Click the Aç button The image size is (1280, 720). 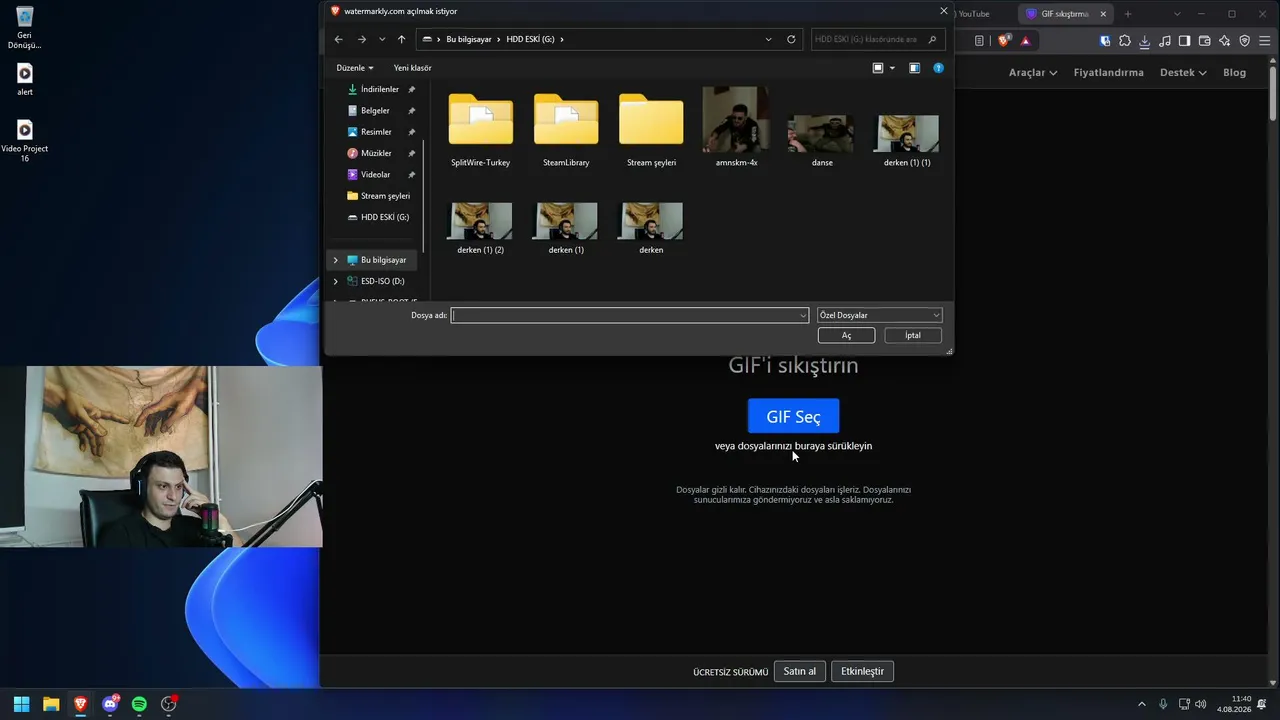click(x=846, y=335)
